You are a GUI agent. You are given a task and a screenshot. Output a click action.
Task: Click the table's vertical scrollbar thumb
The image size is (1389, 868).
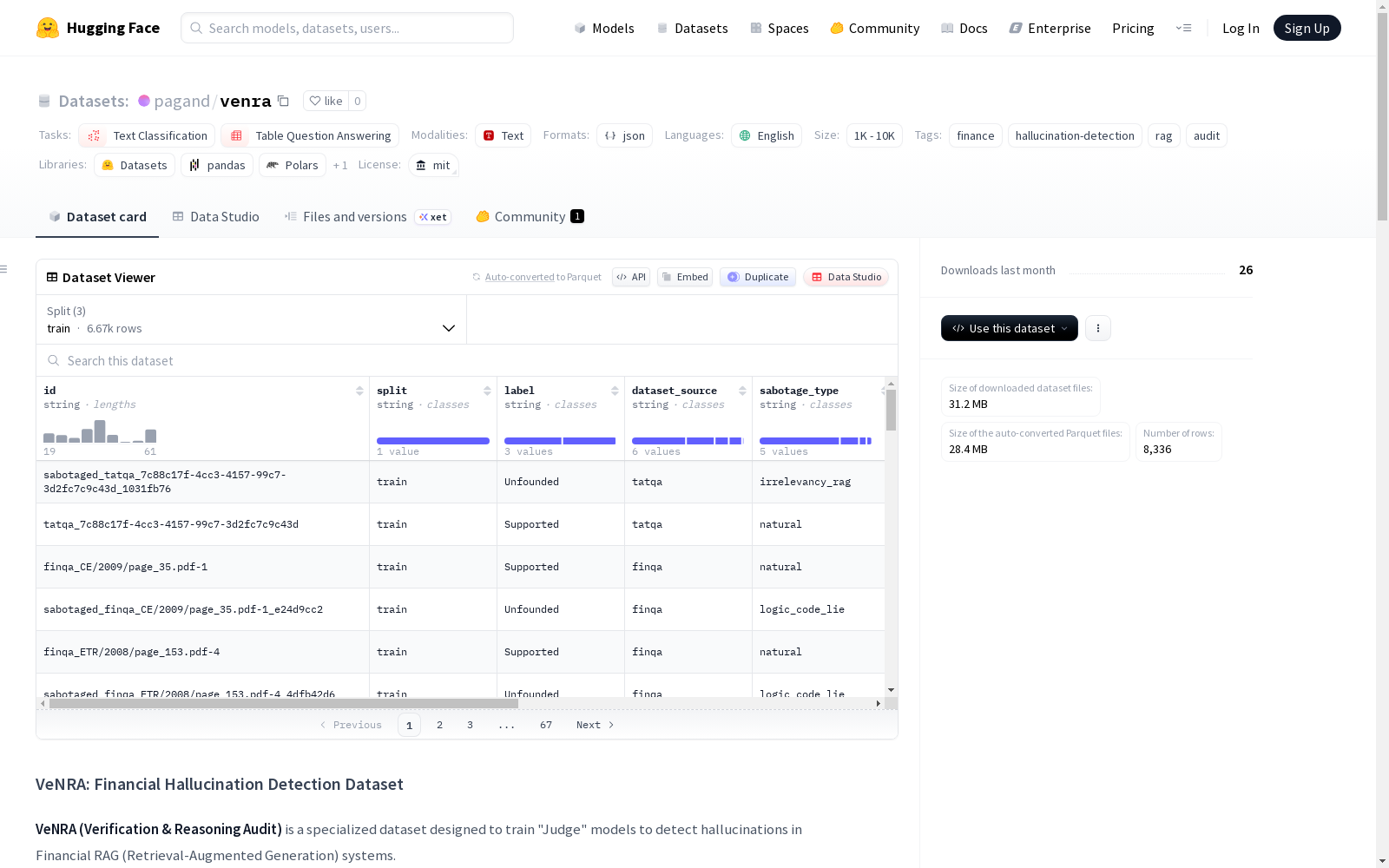tap(891, 410)
